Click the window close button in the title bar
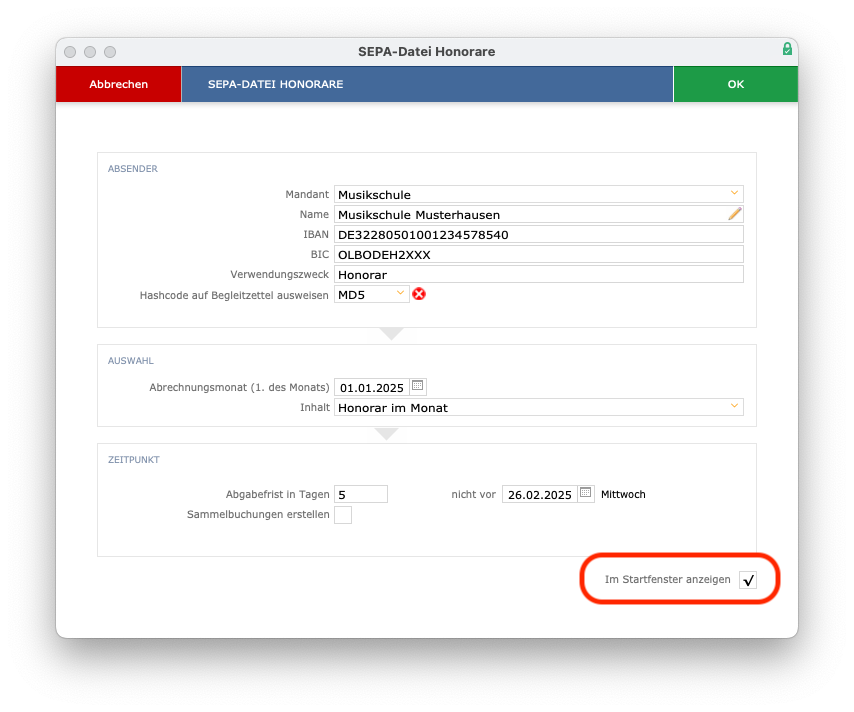This screenshot has width=854, height=712. click(x=70, y=52)
